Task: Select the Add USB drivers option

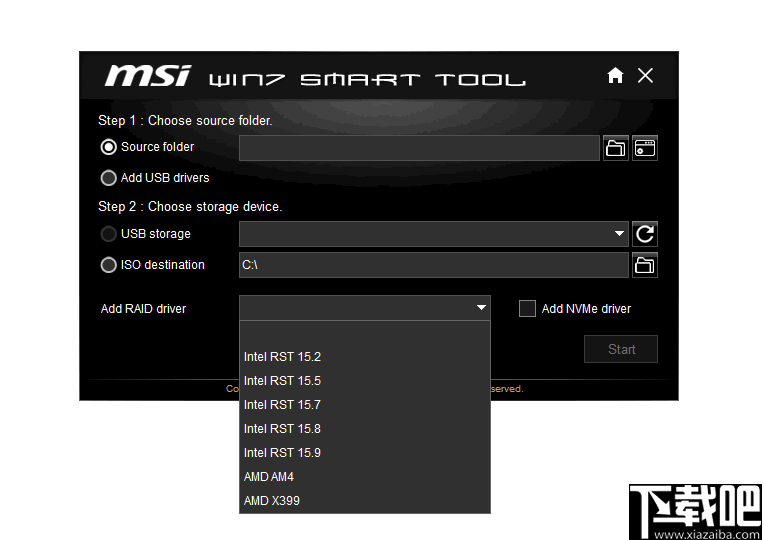Action: pos(108,178)
